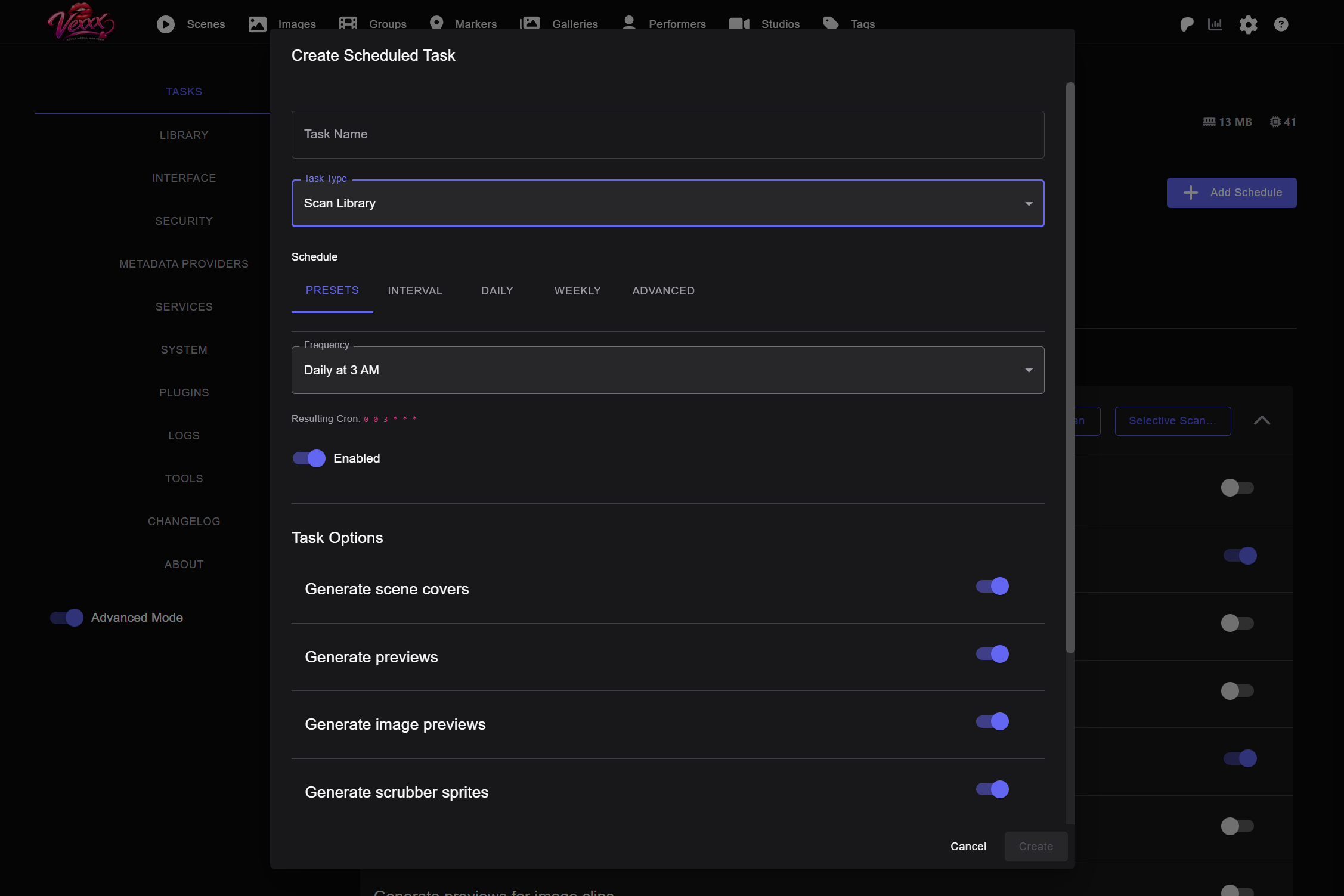Open the Task Type dropdown
Image resolution: width=1344 pixels, height=896 pixels.
667,203
